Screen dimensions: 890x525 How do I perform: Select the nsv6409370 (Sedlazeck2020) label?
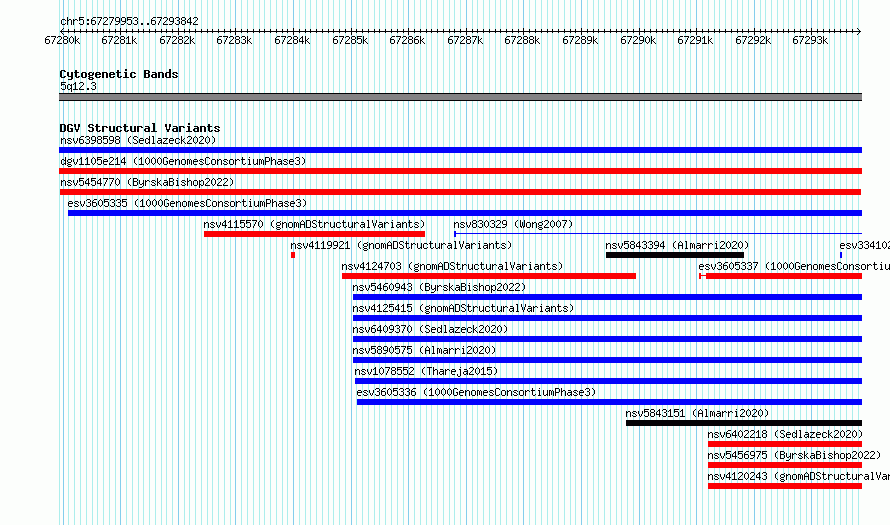[x=430, y=329]
